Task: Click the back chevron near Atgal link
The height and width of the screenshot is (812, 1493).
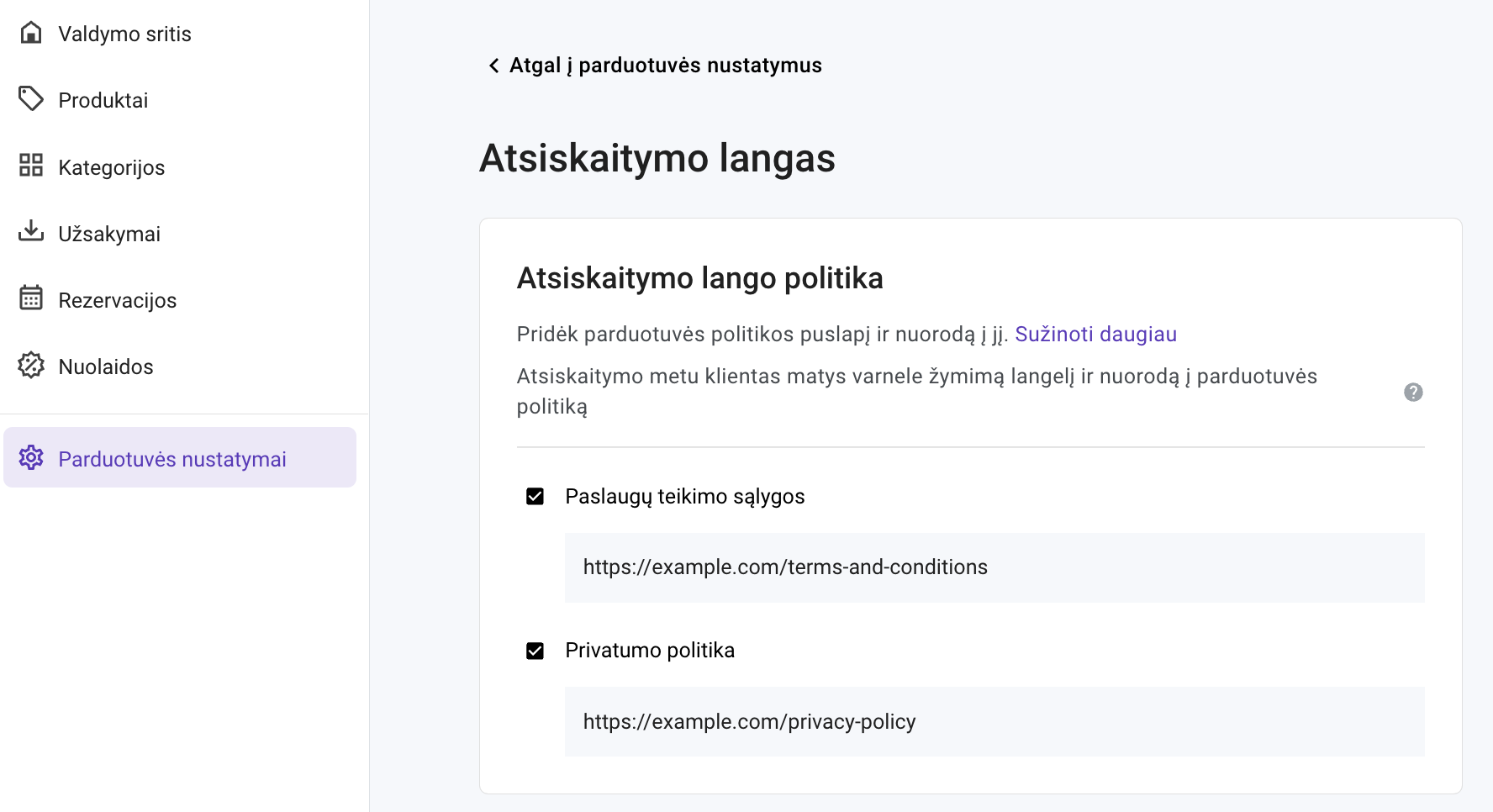Action: [493, 65]
